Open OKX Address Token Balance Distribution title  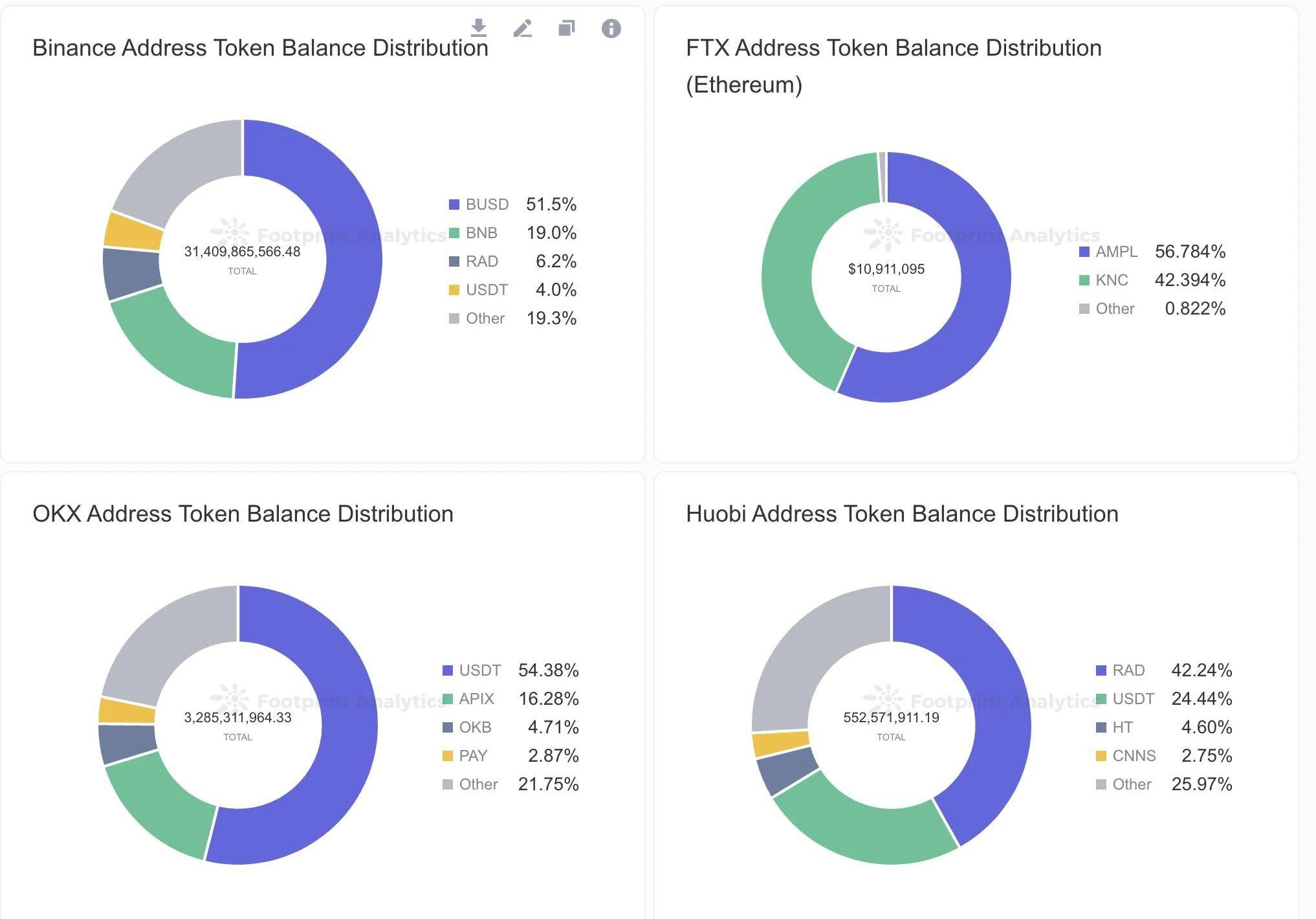pyautogui.click(x=243, y=514)
